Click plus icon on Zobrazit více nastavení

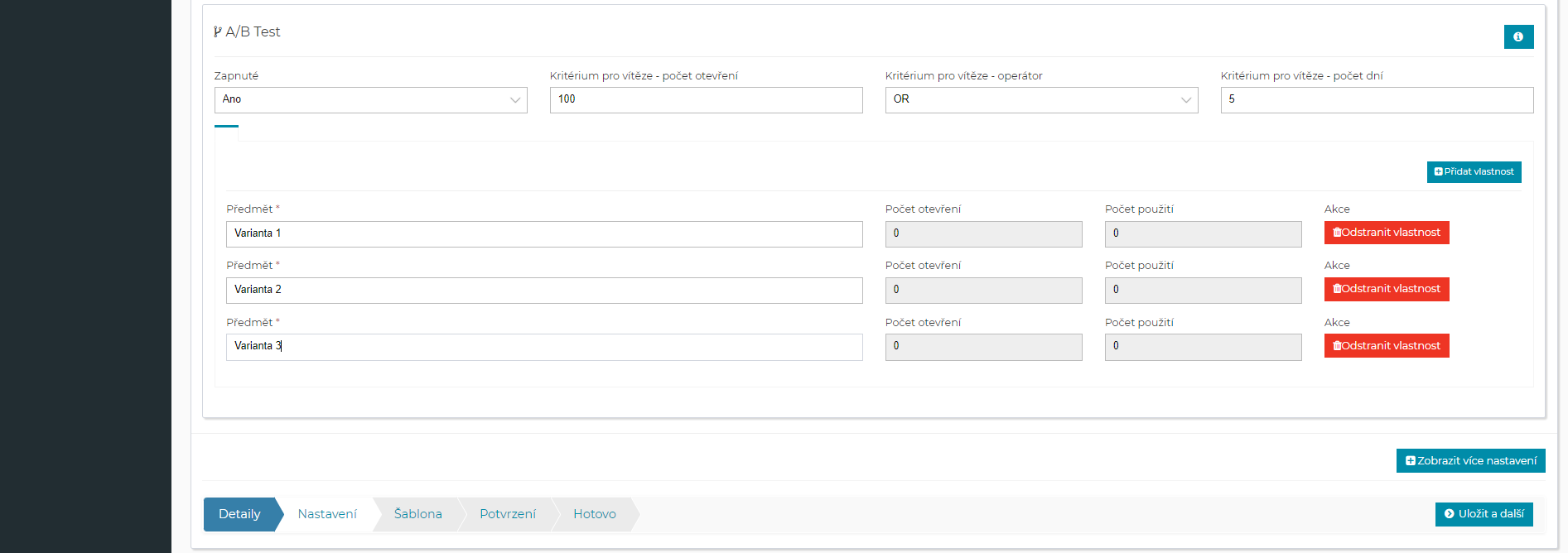(x=1410, y=461)
